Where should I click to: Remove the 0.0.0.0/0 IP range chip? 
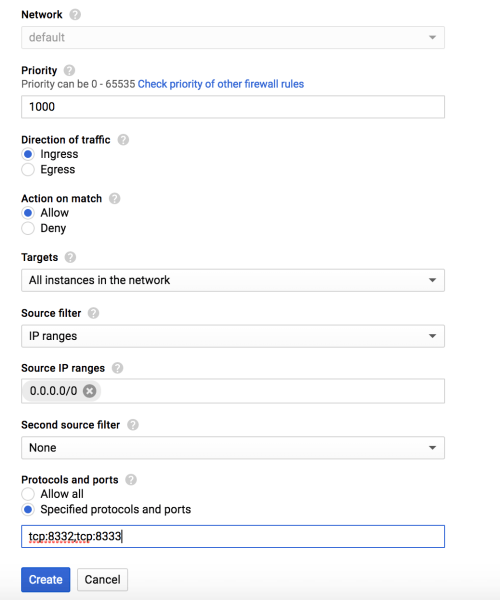90,391
